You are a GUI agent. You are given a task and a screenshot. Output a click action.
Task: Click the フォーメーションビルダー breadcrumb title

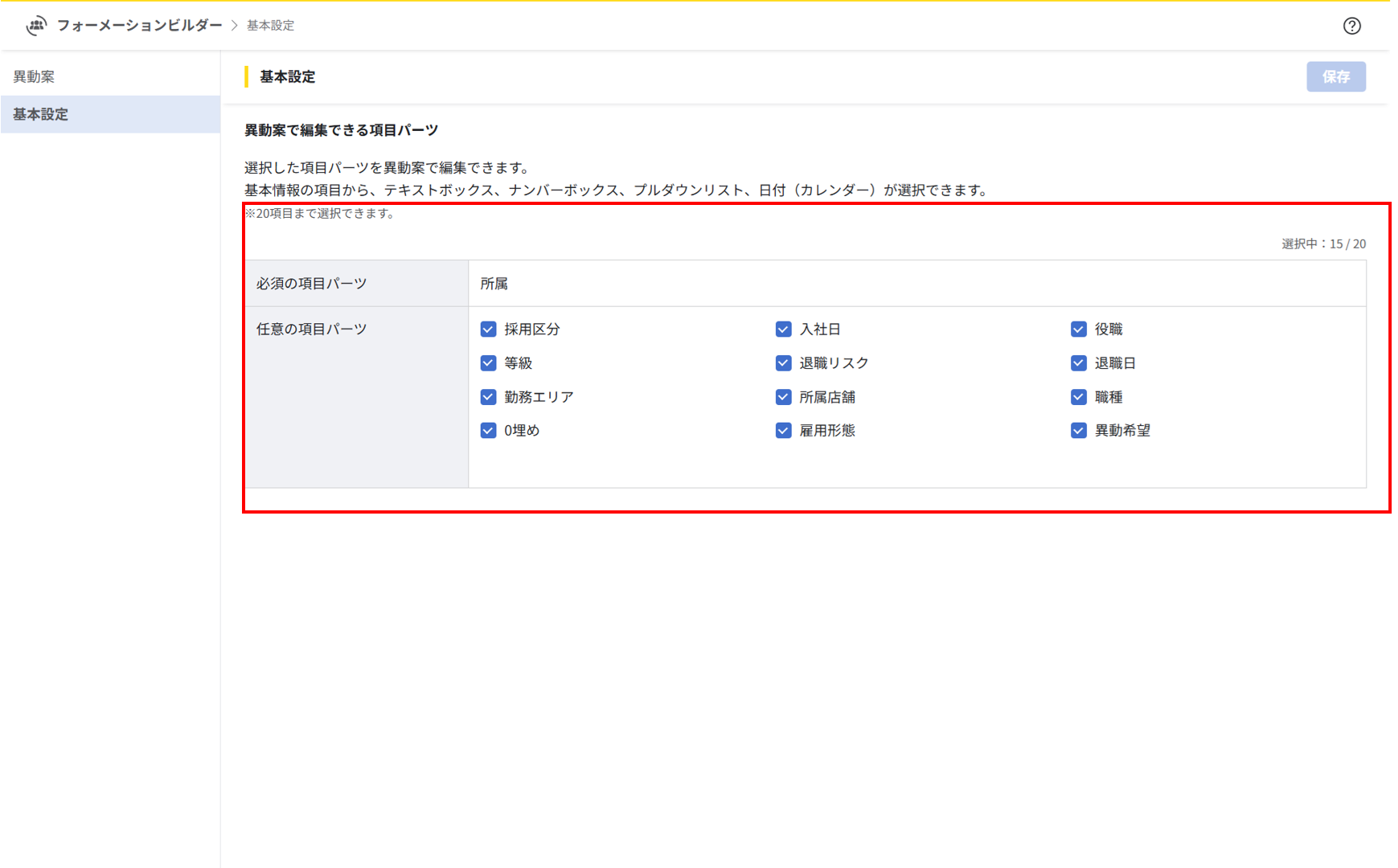tap(139, 26)
